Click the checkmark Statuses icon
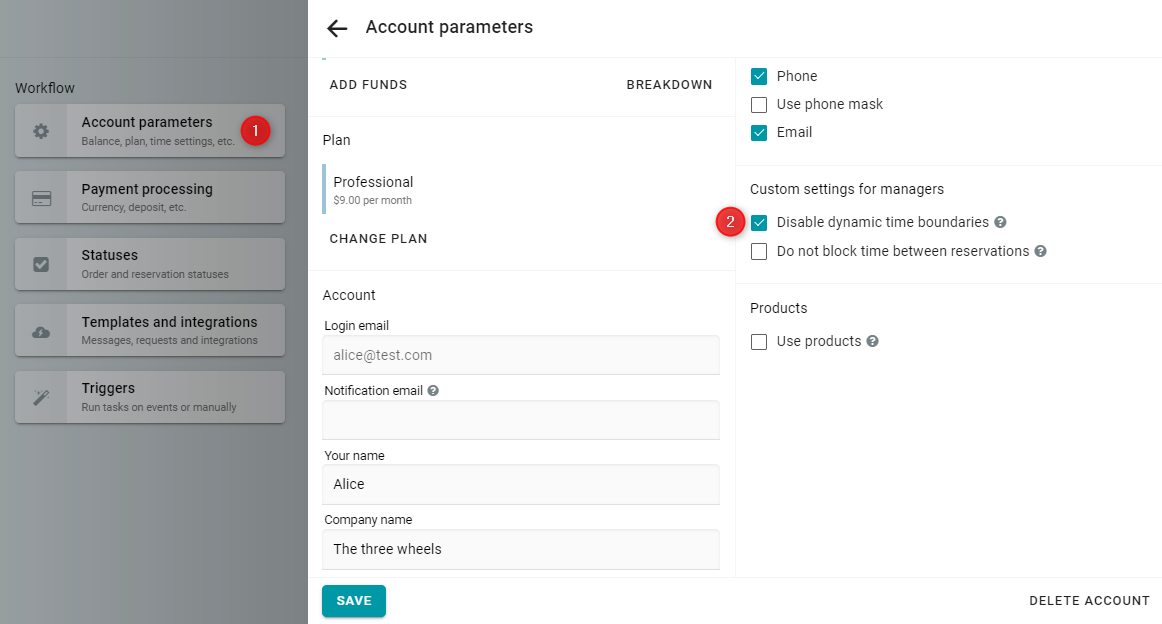 [x=41, y=265]
